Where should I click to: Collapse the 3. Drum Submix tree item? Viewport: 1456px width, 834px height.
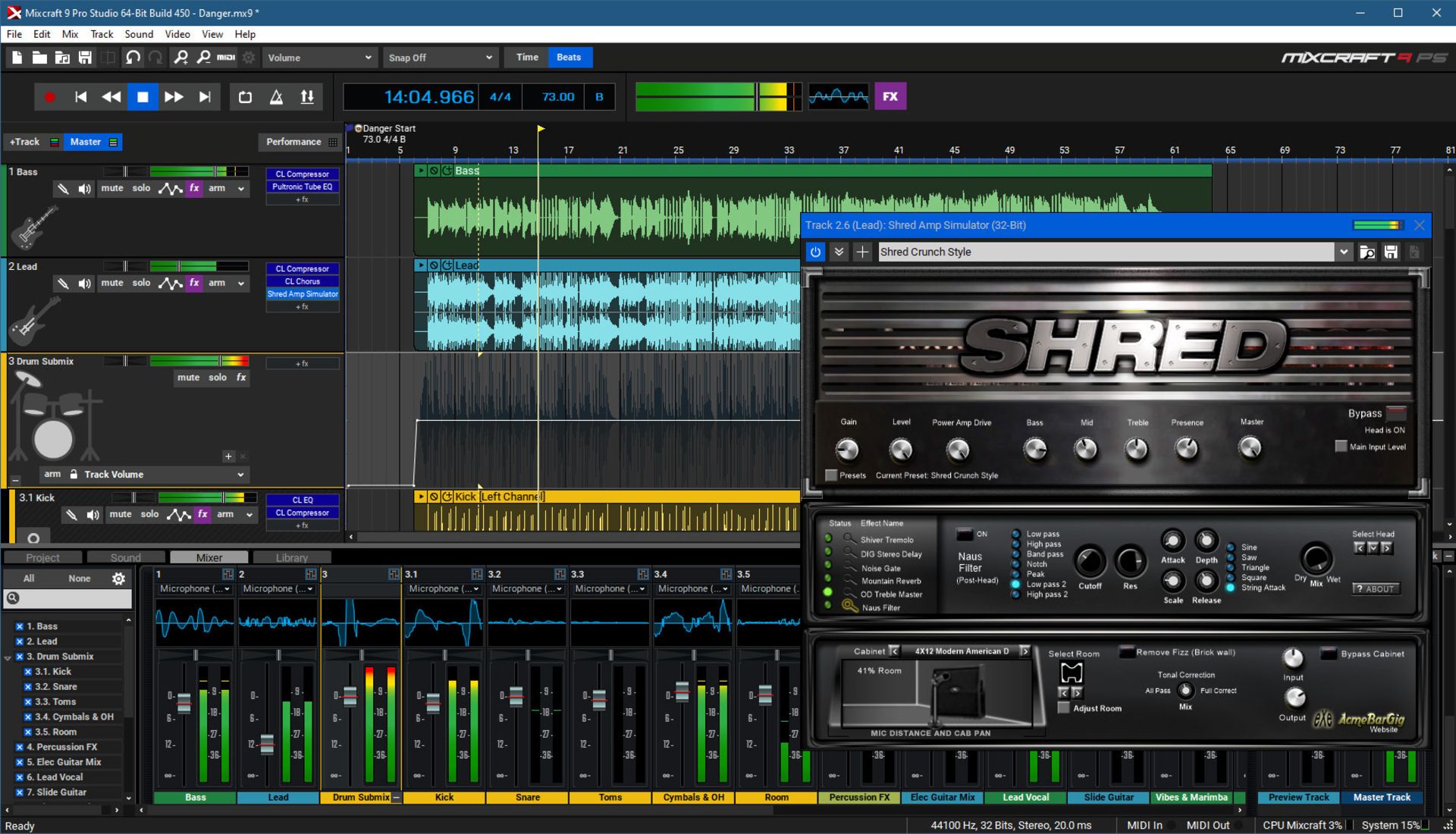coord(8,657)
